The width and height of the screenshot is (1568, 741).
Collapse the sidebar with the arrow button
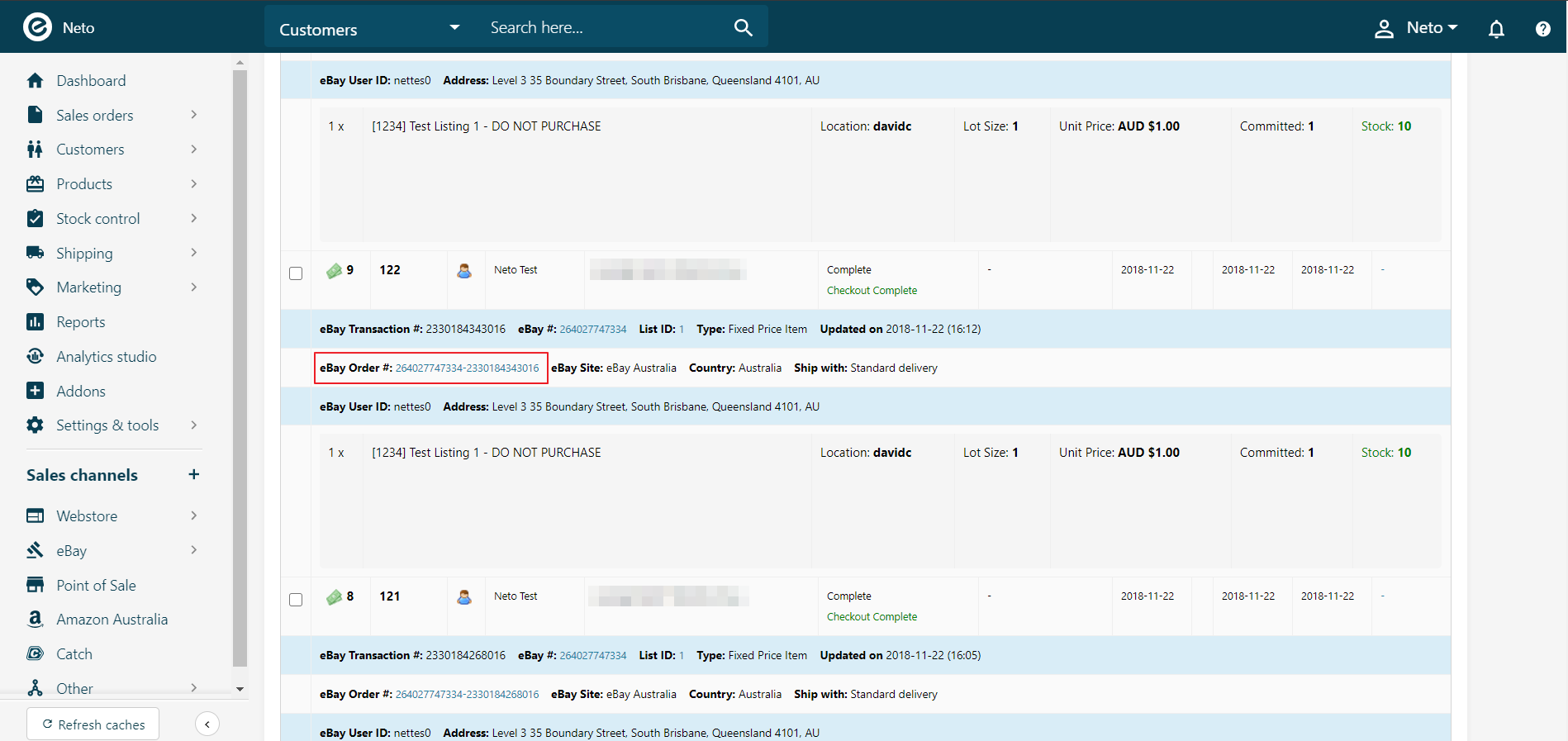[207, 724]
